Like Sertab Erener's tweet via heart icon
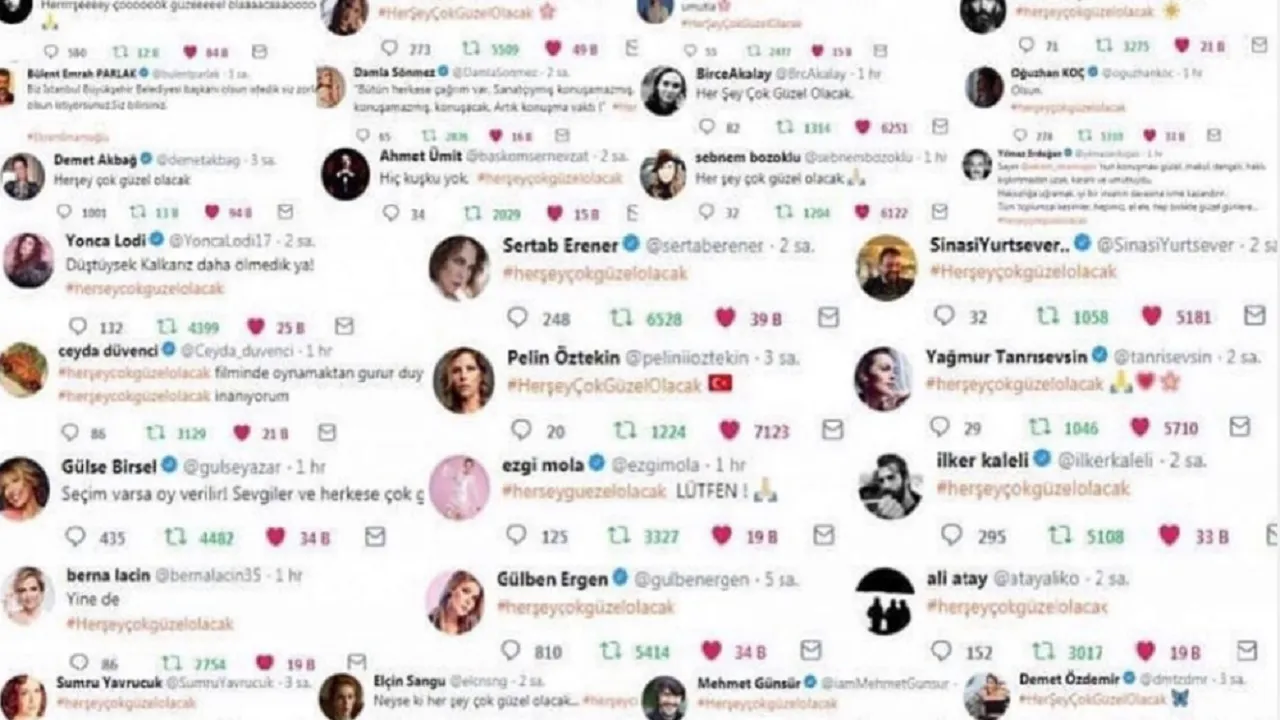 (725, 318)
